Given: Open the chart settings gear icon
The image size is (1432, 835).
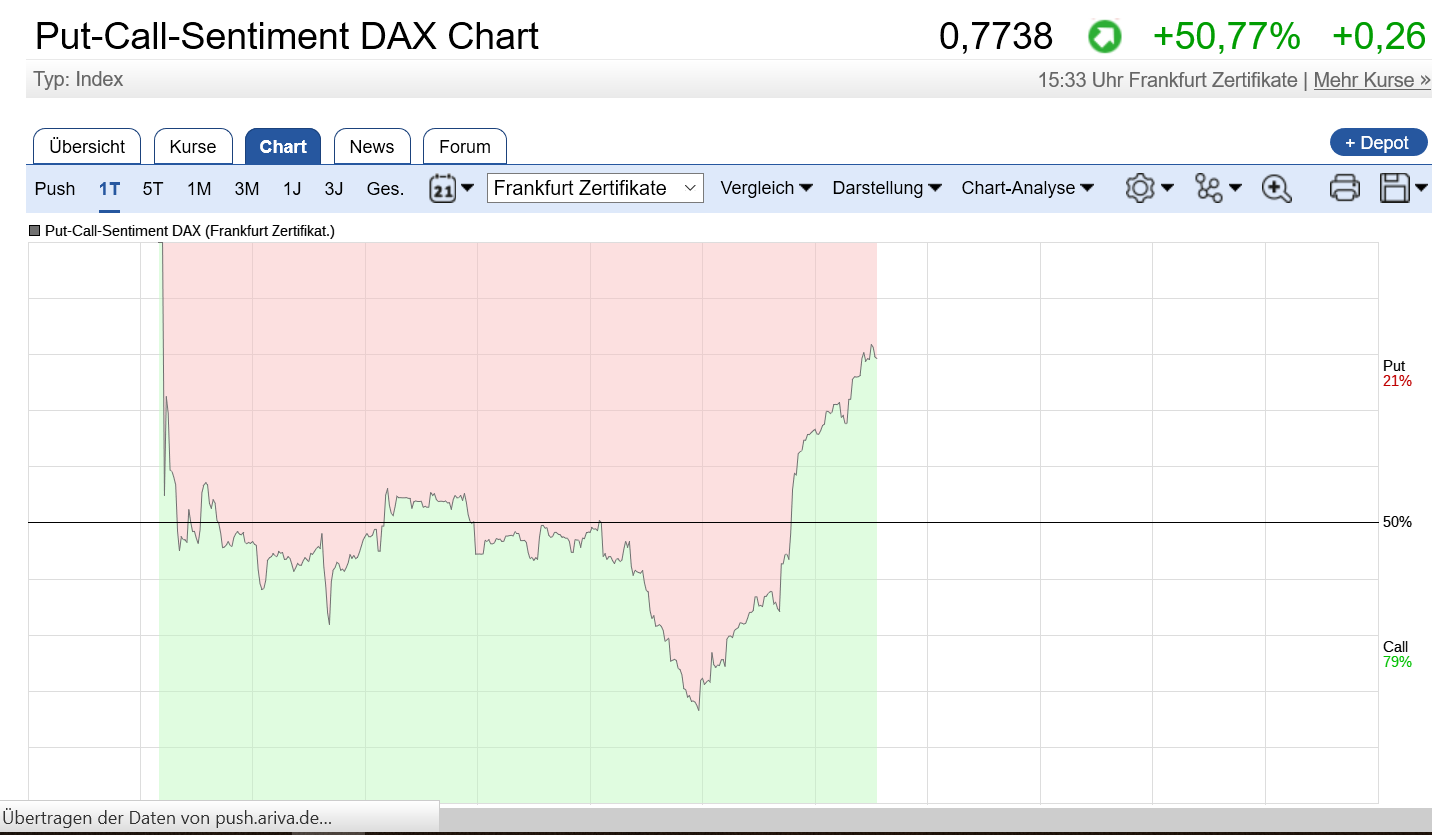Looking at the screenshot, I should click(x=1141, y=187).
